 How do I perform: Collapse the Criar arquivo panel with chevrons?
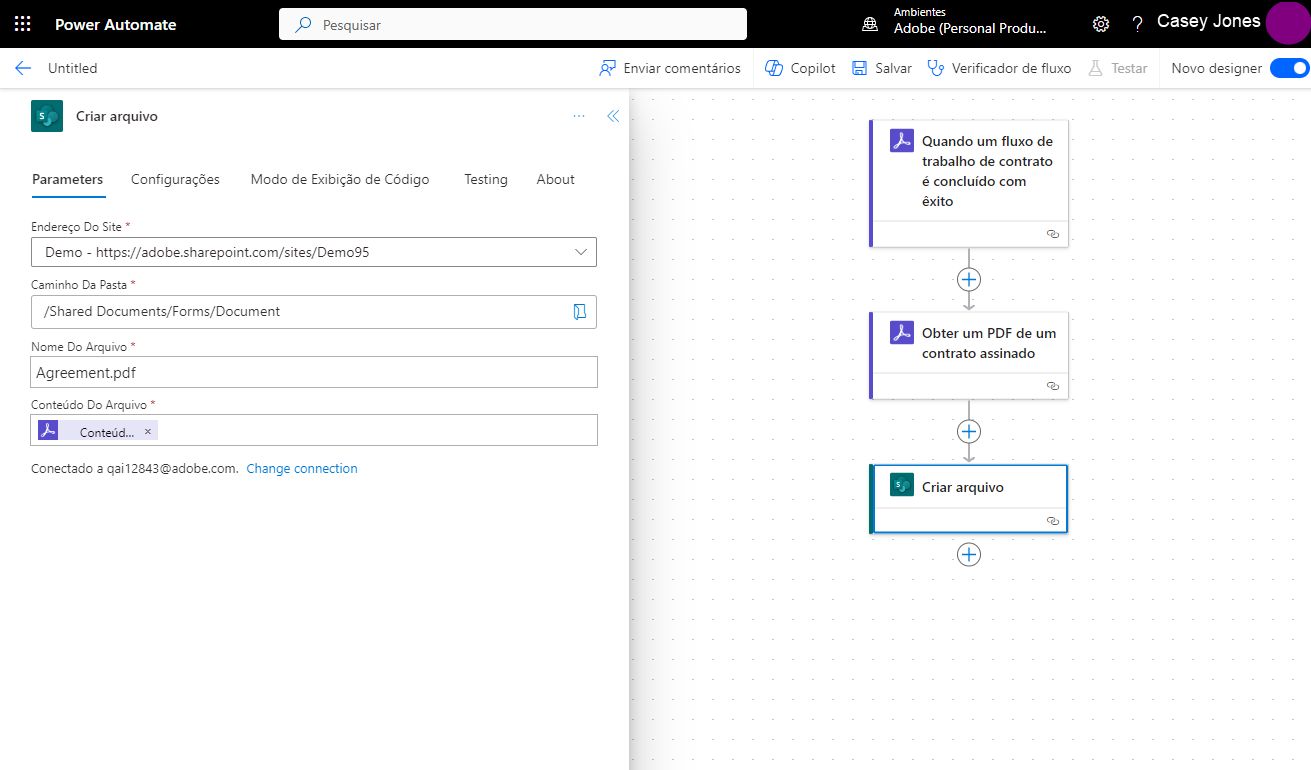point(613,116)
